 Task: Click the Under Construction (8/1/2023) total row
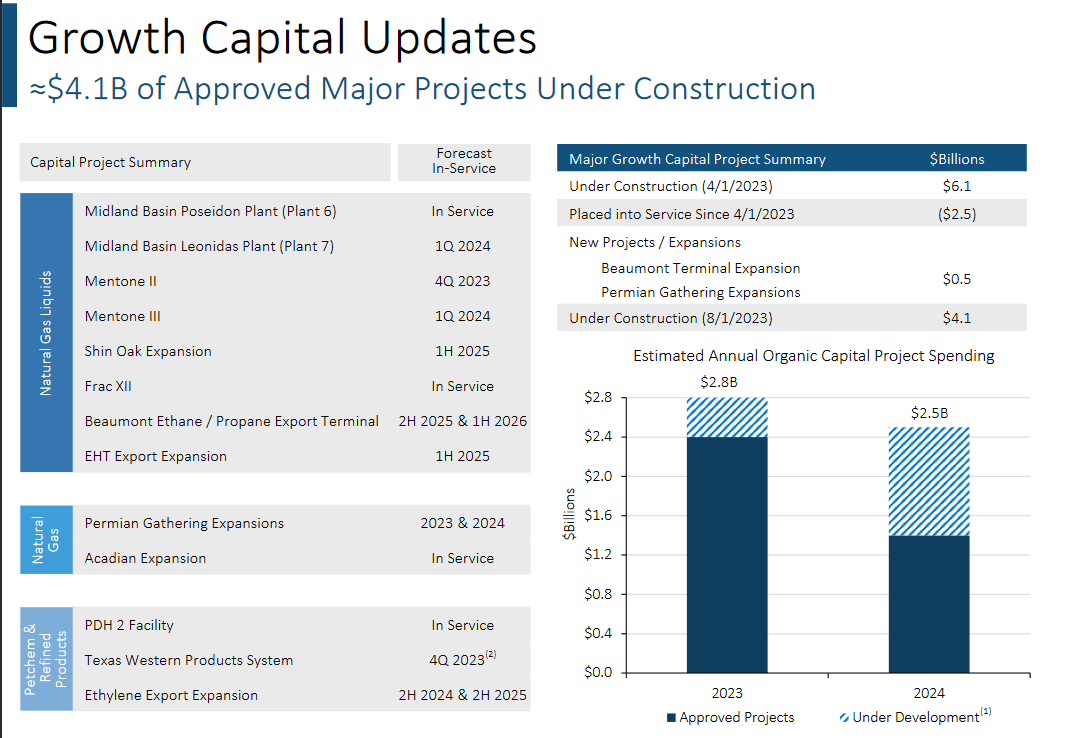660,317
